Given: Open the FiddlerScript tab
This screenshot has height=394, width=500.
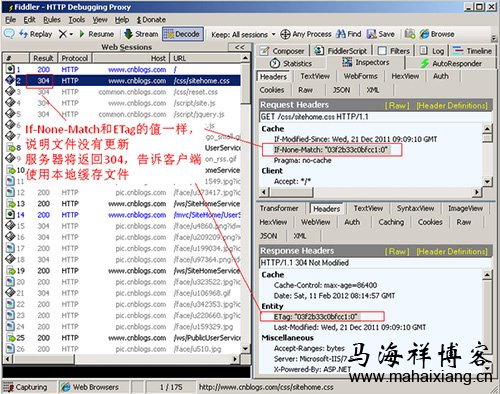Looking at the screenshot, I should coord(341,51).
